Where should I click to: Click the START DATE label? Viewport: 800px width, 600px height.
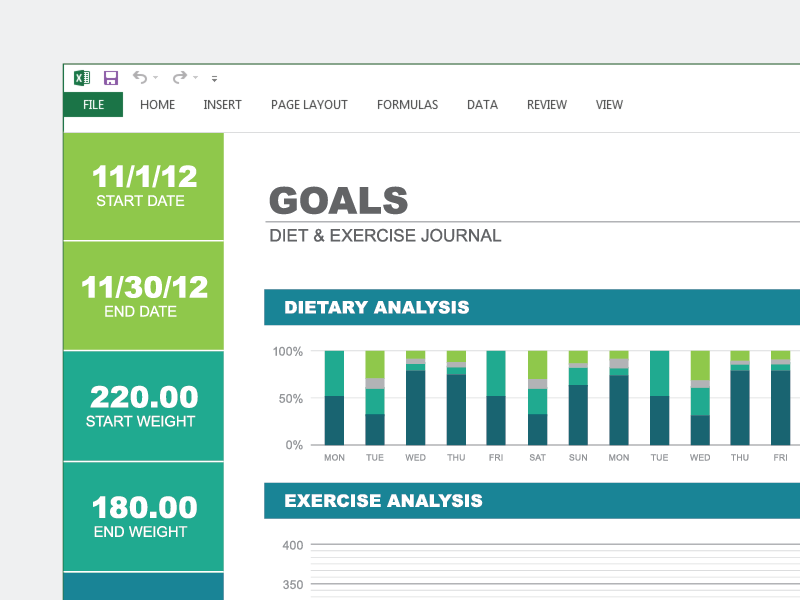tap(140, 201)
